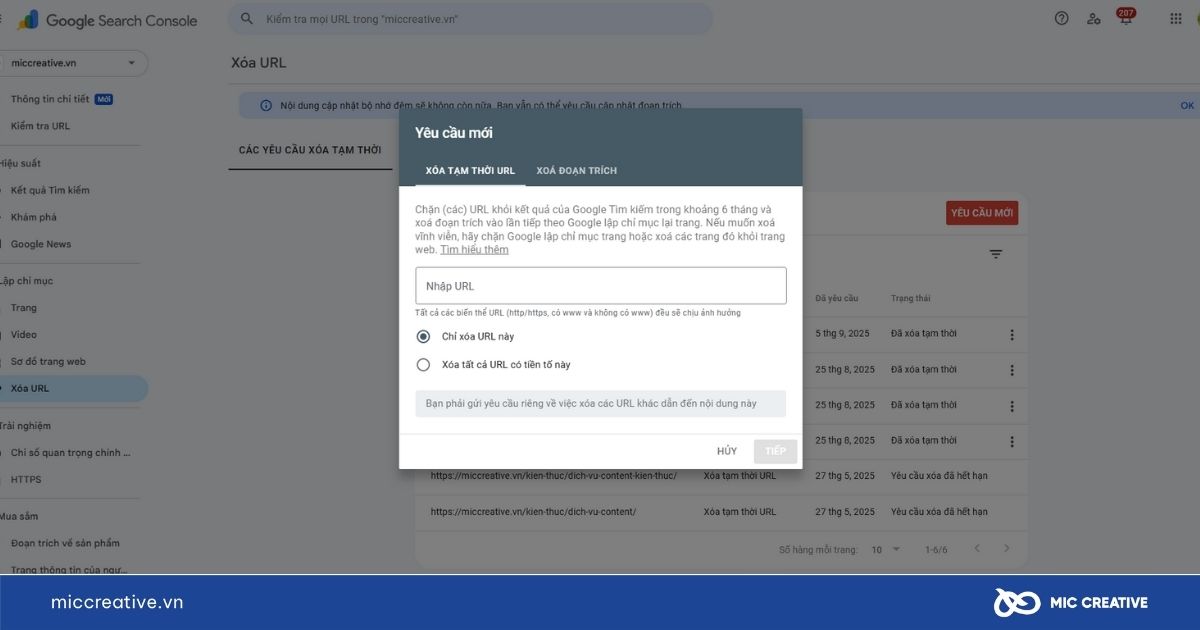Open the Google apps grid icon
1200x630 pixels.
pos(1176,19)
